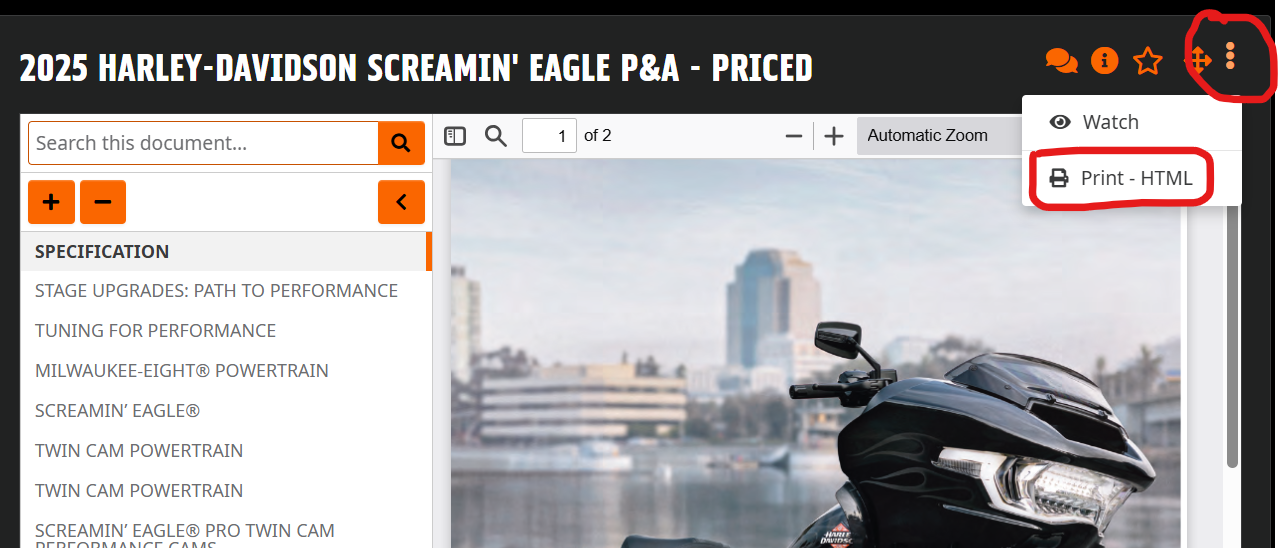Click the orange search magnifier button
Screen dimensions: 1279x548
(x=401, y=143)
